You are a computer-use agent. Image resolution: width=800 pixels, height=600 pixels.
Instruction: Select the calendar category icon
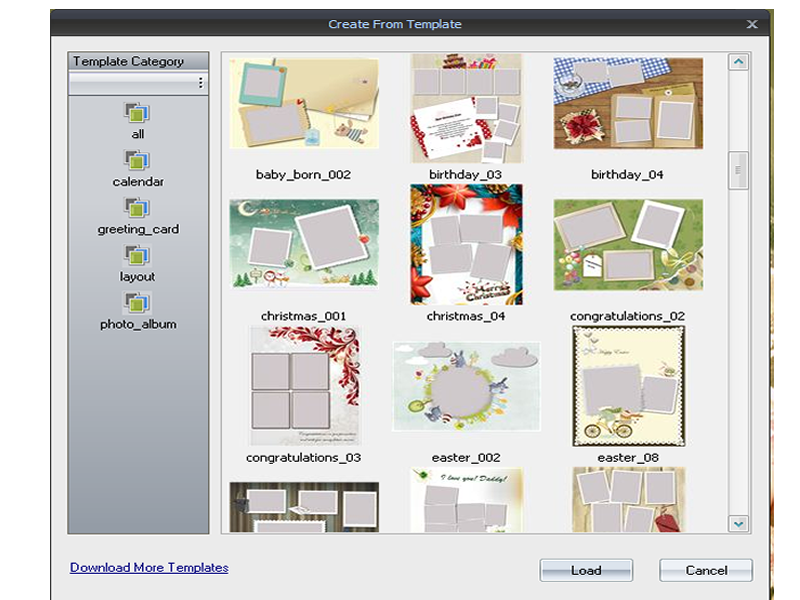point(137,160)
